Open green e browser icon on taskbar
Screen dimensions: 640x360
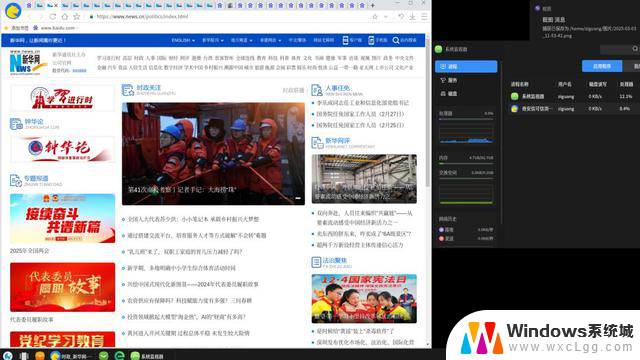coord(119,356)
